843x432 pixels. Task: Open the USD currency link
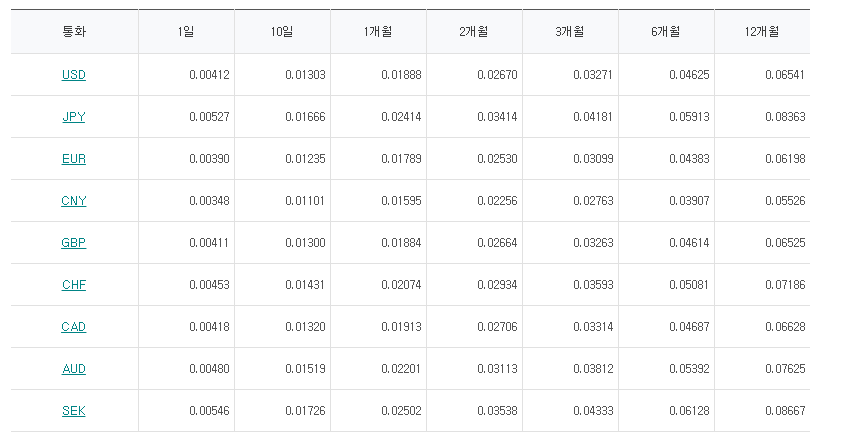click(x=74, y=75)
